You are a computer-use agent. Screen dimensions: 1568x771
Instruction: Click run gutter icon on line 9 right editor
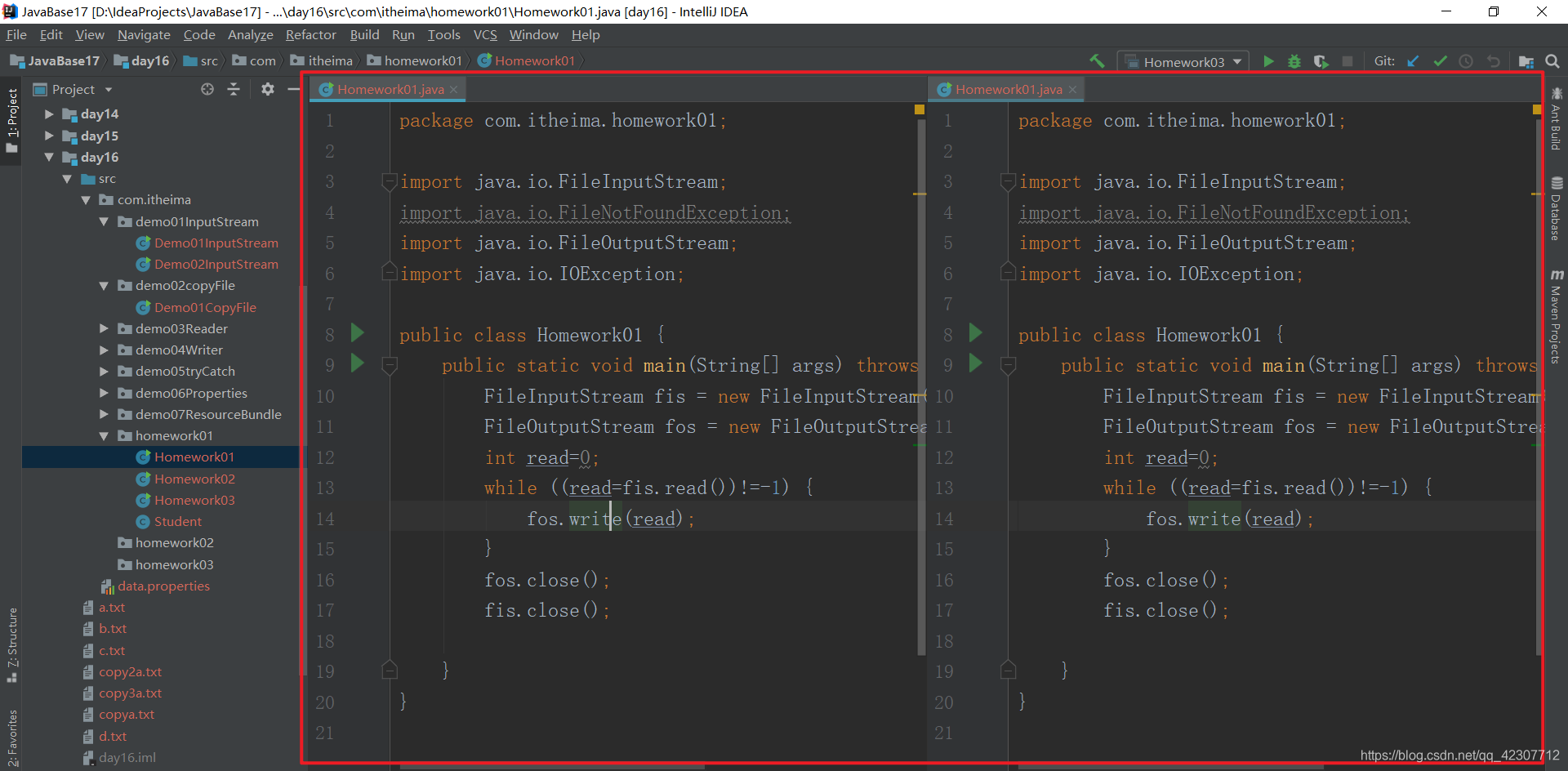[975, 363]
